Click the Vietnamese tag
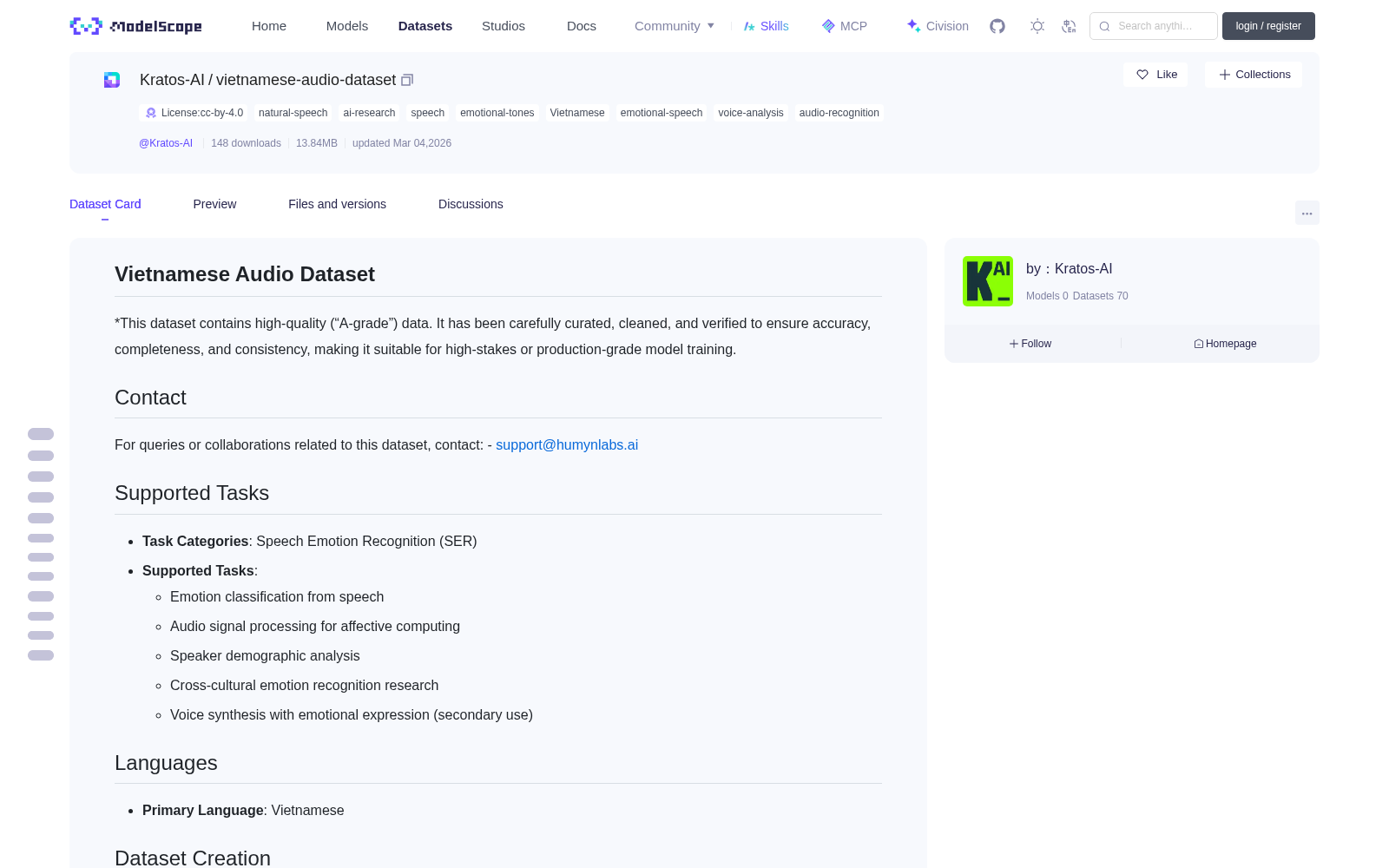This screenshot has width=1389, height=868. pos(577,113)
